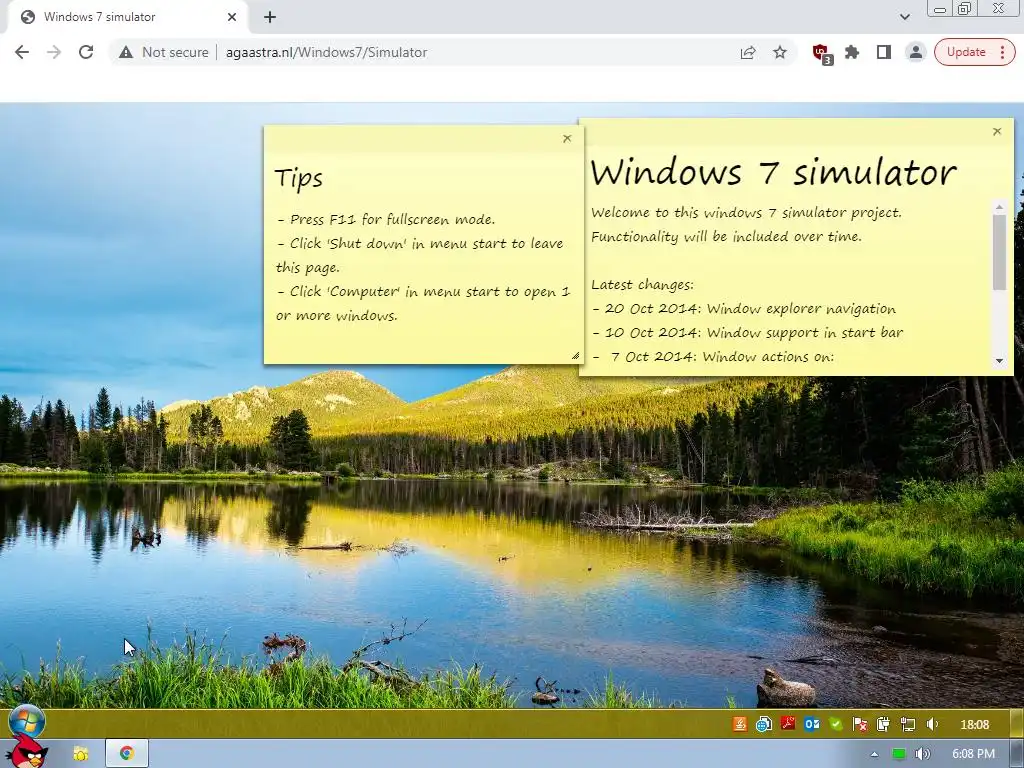Open the Outlook tray icon
The image size is (1024, 768).
[812, 724]
